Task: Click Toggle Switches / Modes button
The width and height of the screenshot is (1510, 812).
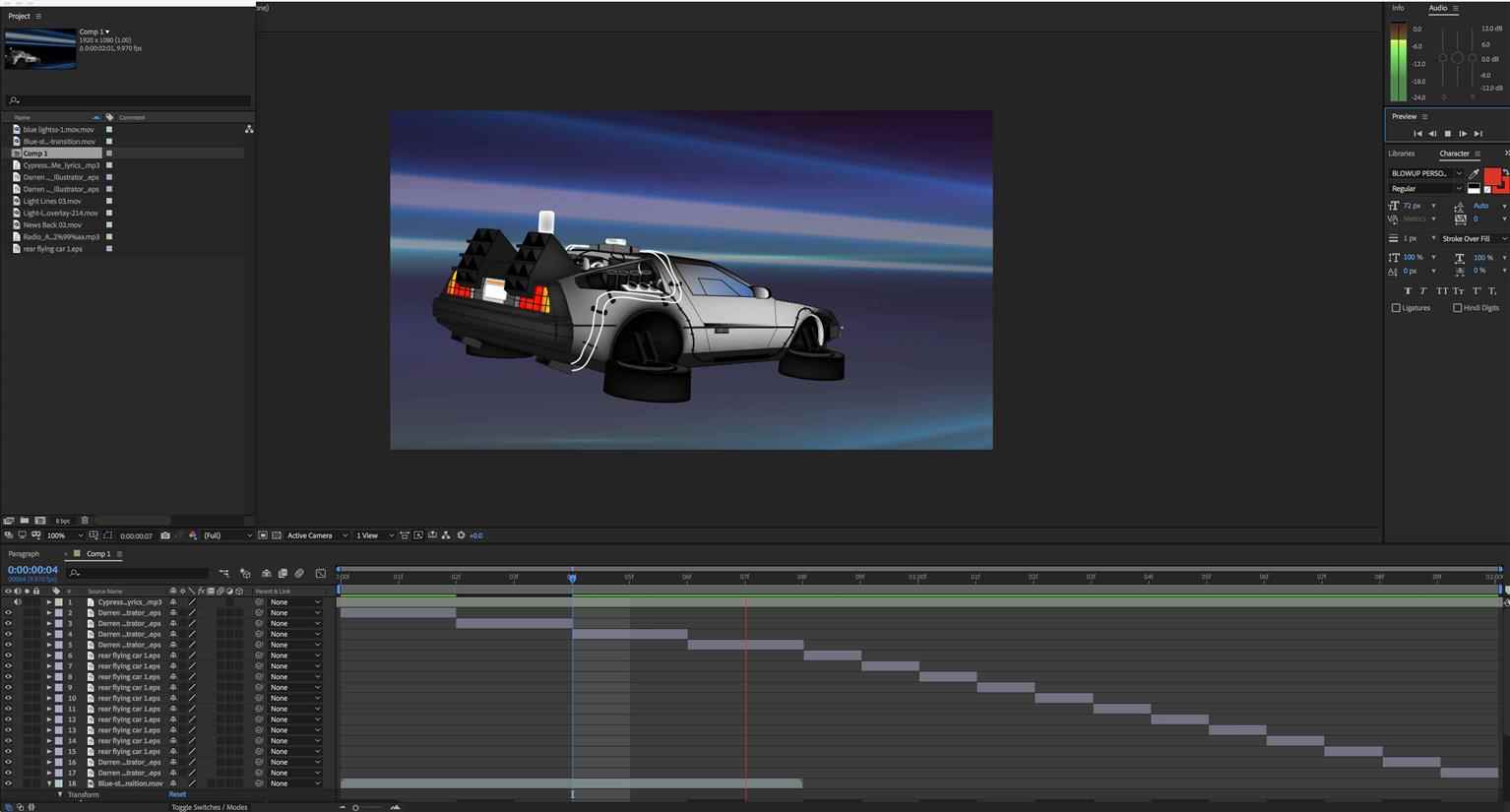Action: pyautogui.click(x=210, y=807)
